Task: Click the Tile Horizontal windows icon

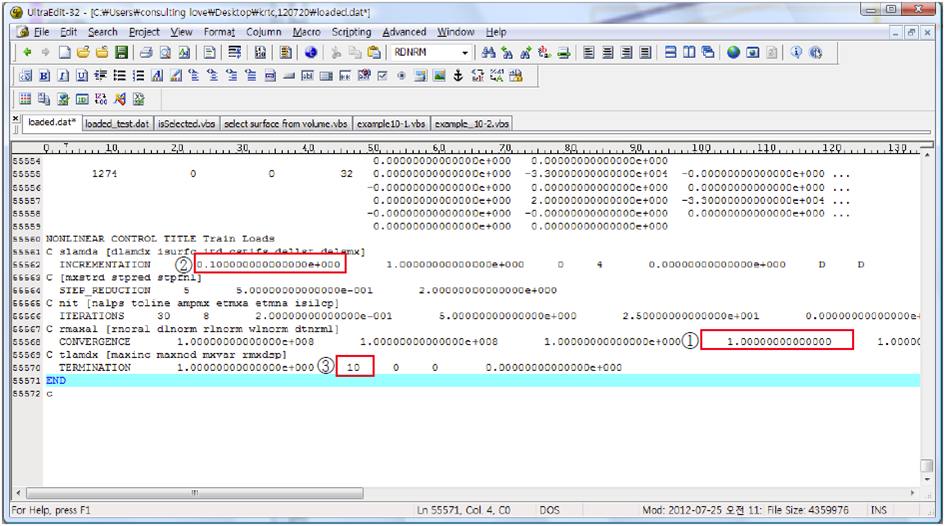Action: click(x=671, y=53)
